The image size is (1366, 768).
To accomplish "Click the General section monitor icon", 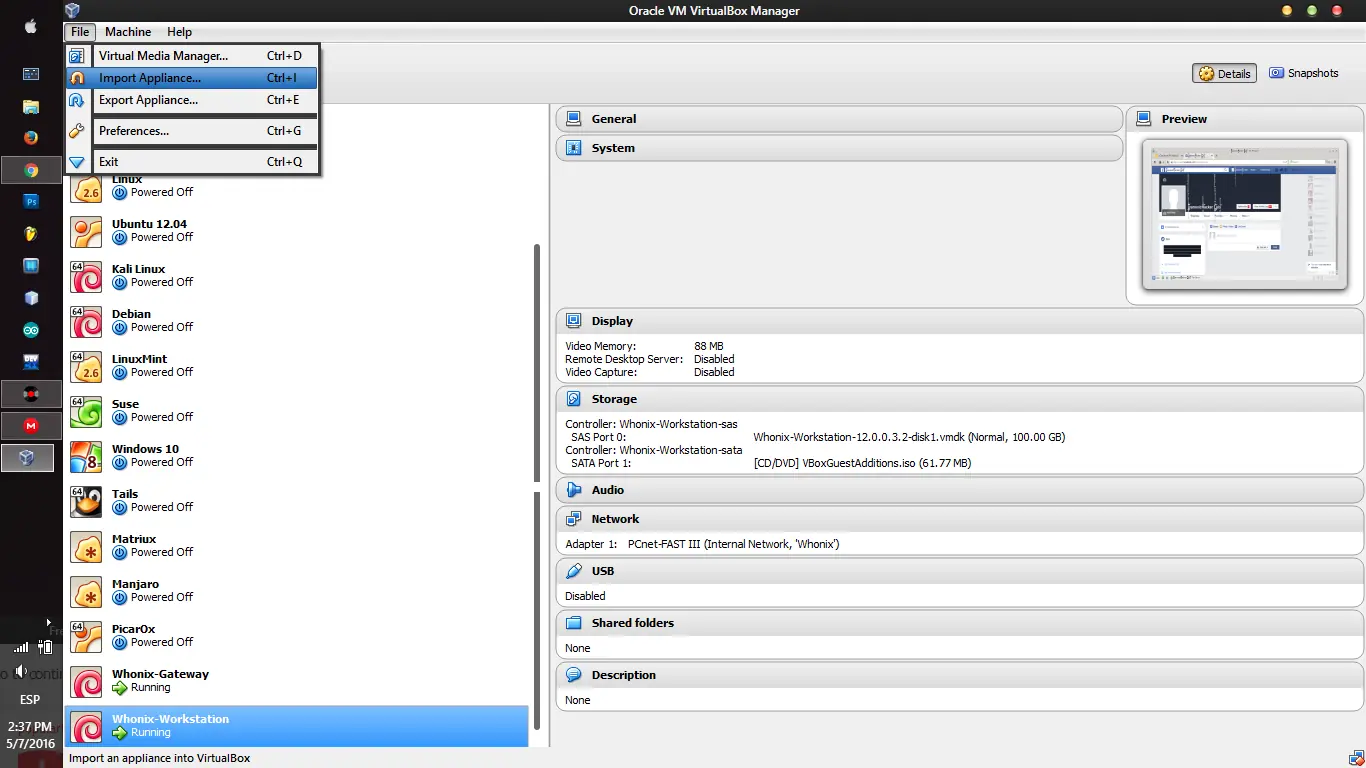I will pos(574,119).
